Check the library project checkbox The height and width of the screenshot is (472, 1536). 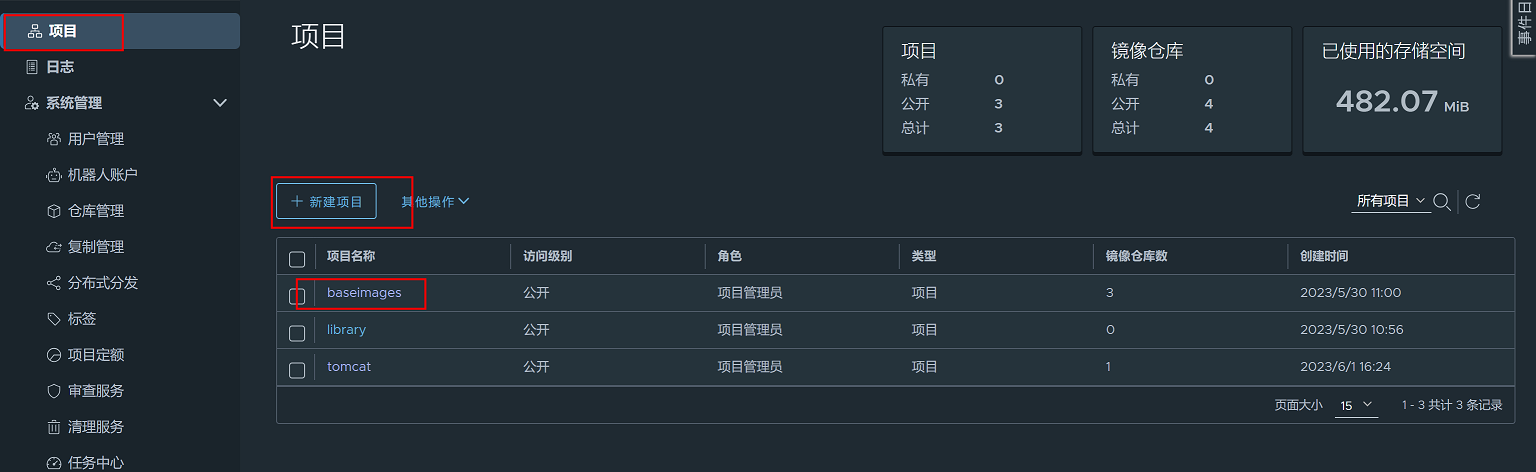pos(297,333)
